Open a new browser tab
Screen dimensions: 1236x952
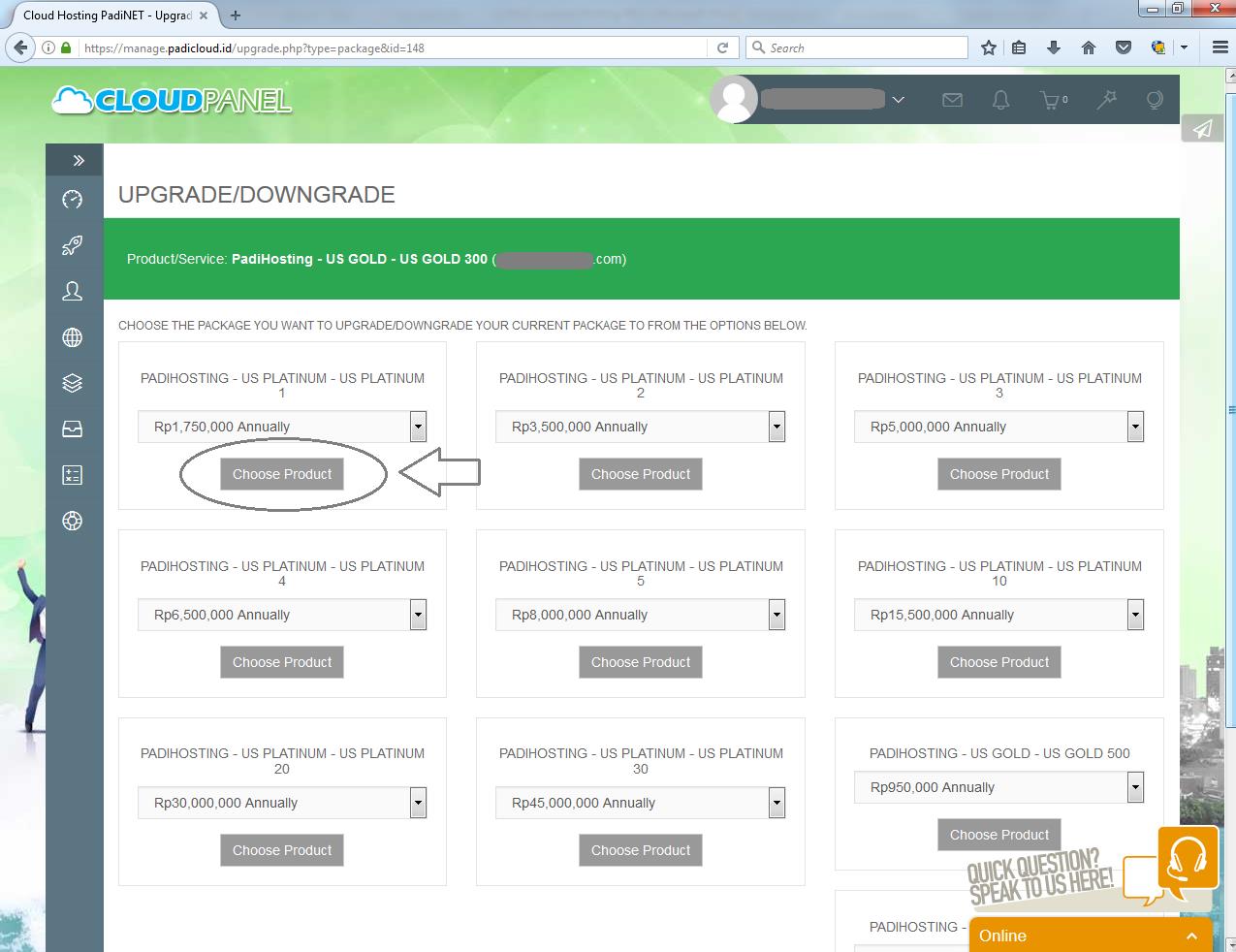click(236, 16)
